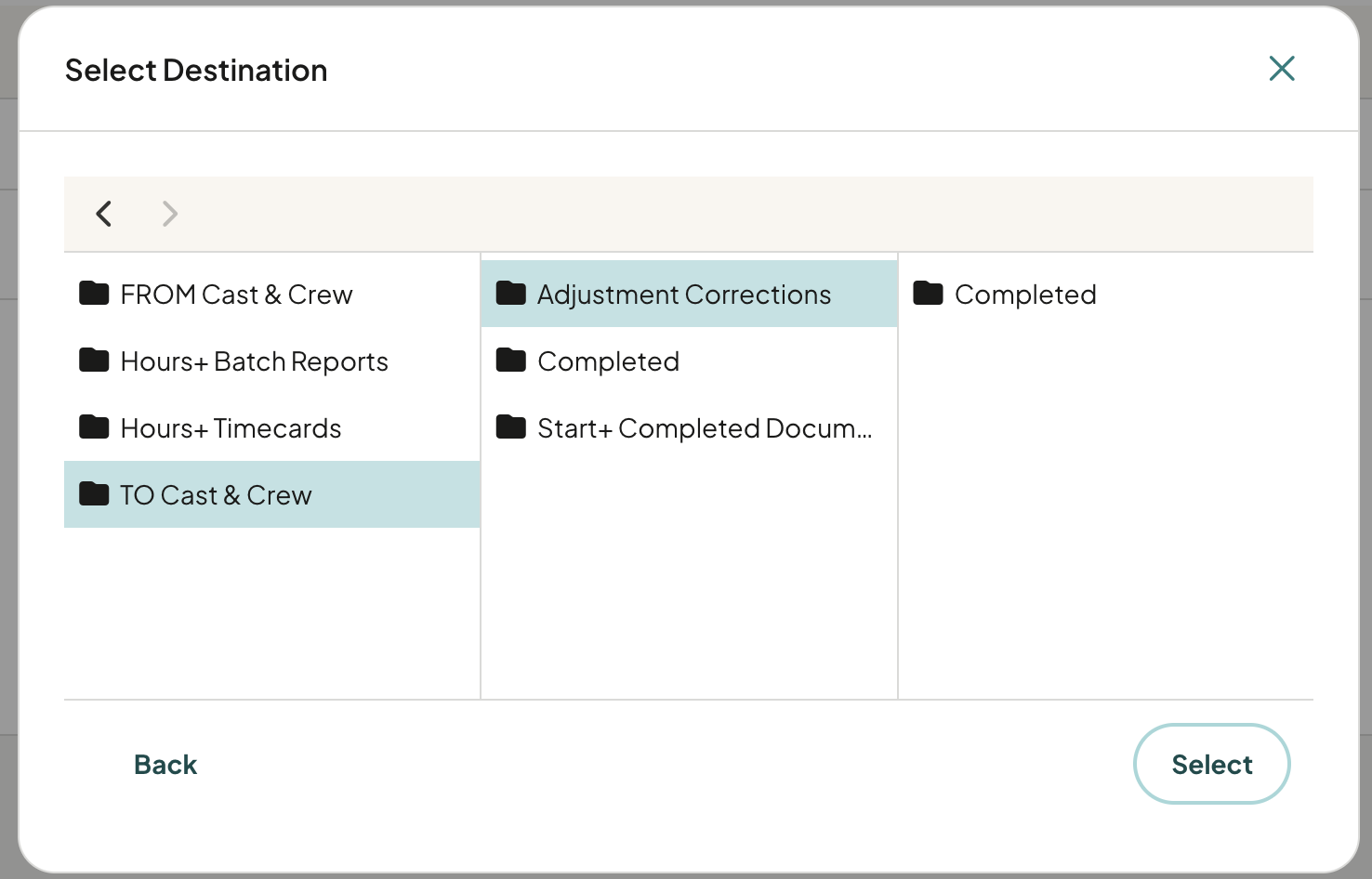Select the TO Cast & Crew row
The height and width of the screenshot is (879, 1372).
pos(272,494)
